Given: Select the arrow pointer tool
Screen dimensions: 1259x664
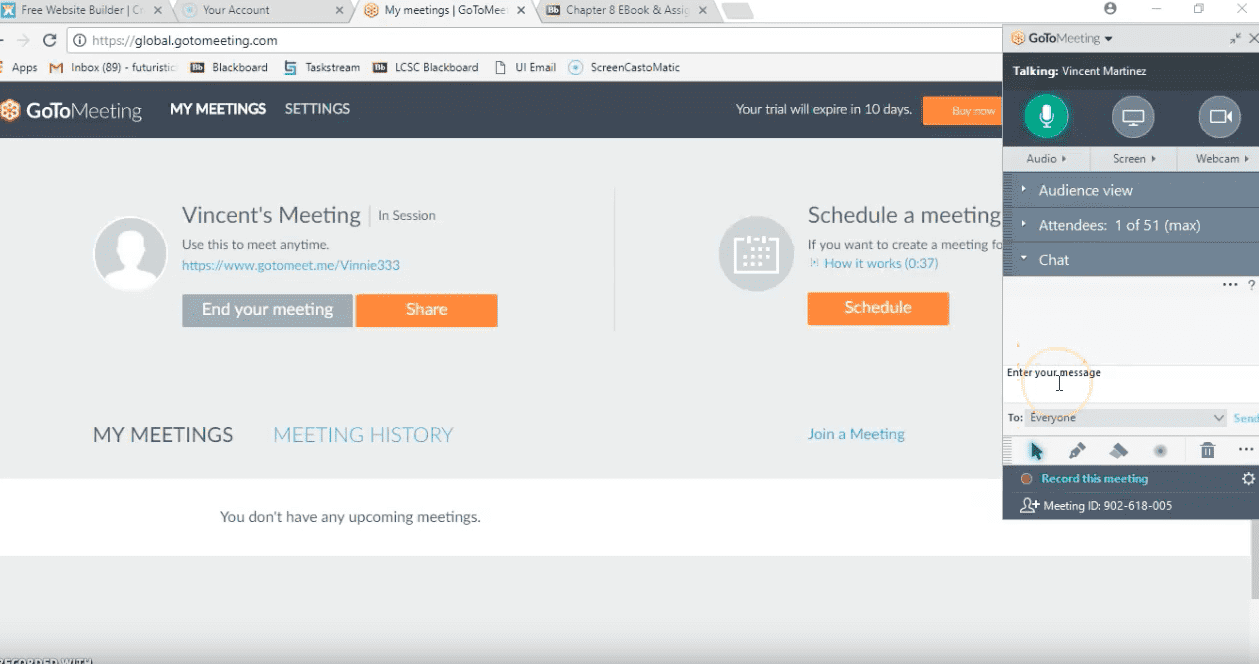Looking at the screenshot, I should 1037,450.
